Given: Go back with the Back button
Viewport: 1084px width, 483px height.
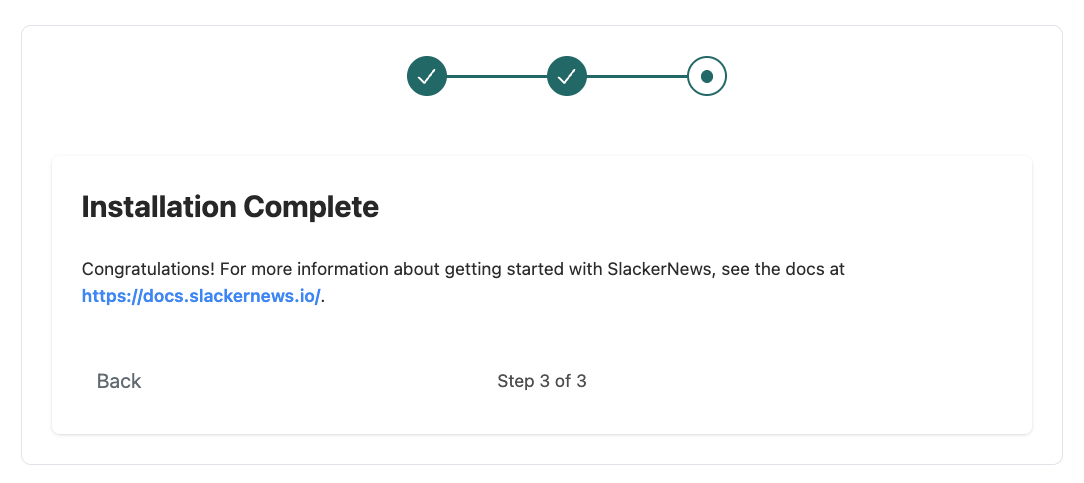Looking at the screenshot, I should pyautogui.click(x=119, y=381).
